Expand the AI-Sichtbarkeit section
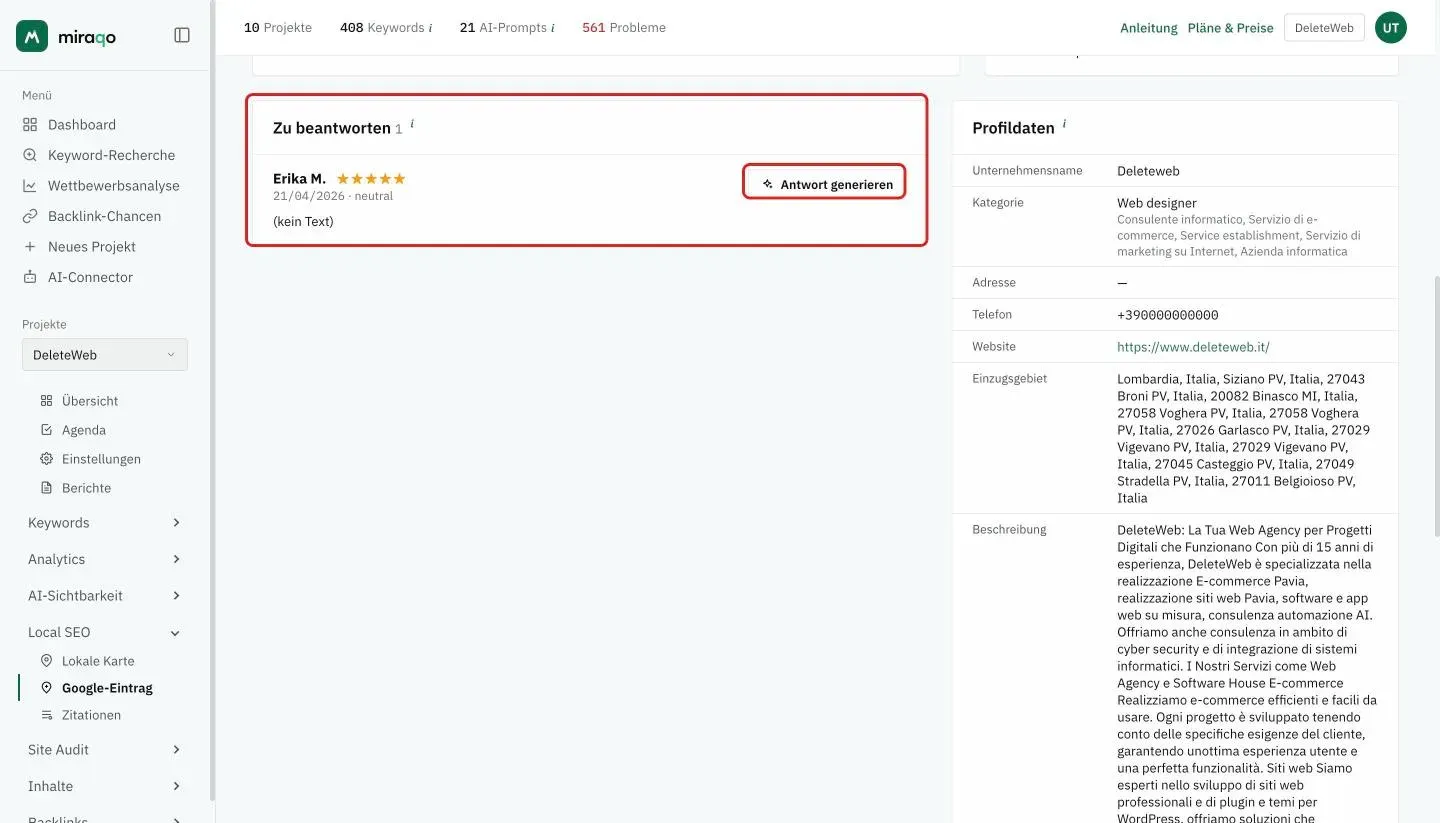Viewport: 1440px width, 823px height. [106, 596]
